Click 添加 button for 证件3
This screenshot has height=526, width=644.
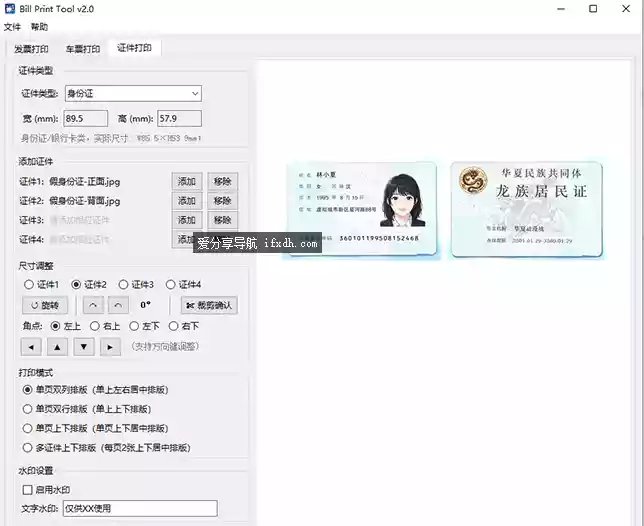187,220
